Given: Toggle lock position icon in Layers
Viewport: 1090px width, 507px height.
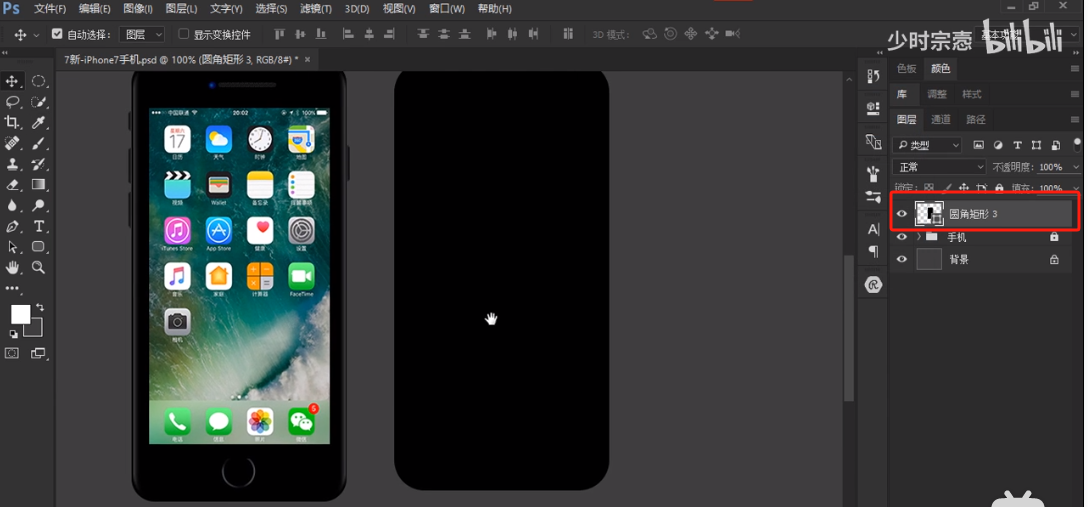Looking at the screenshot, I should click(963, 188).
